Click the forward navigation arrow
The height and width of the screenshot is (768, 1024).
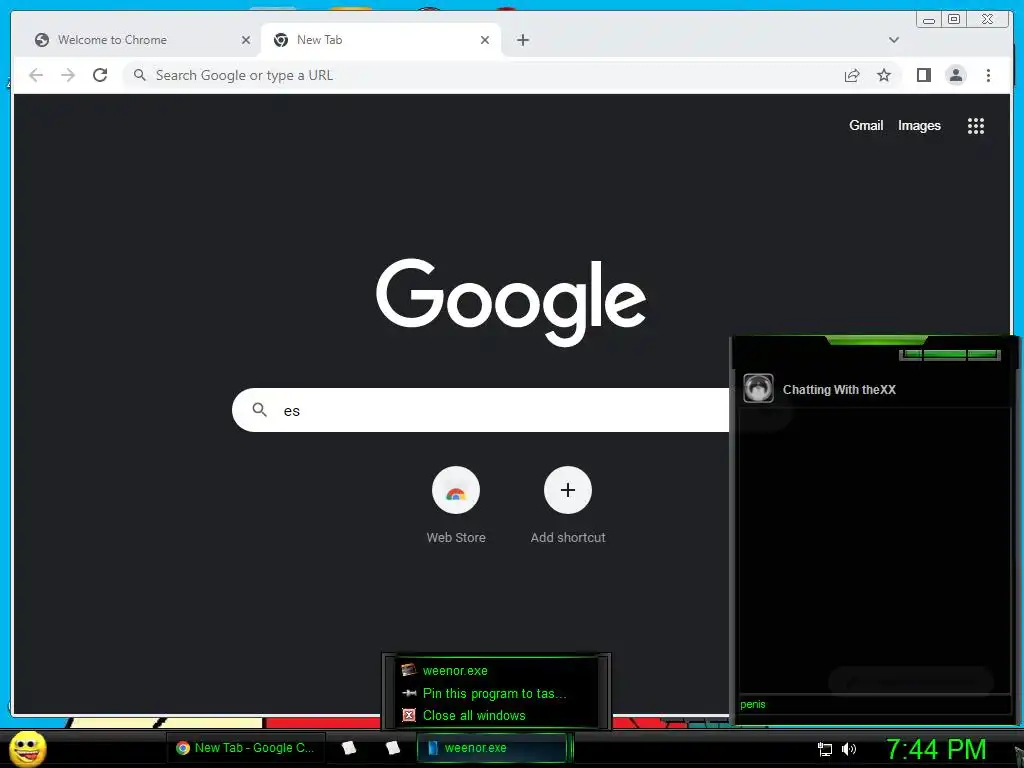pyautogui.click(x=68, y=75)
